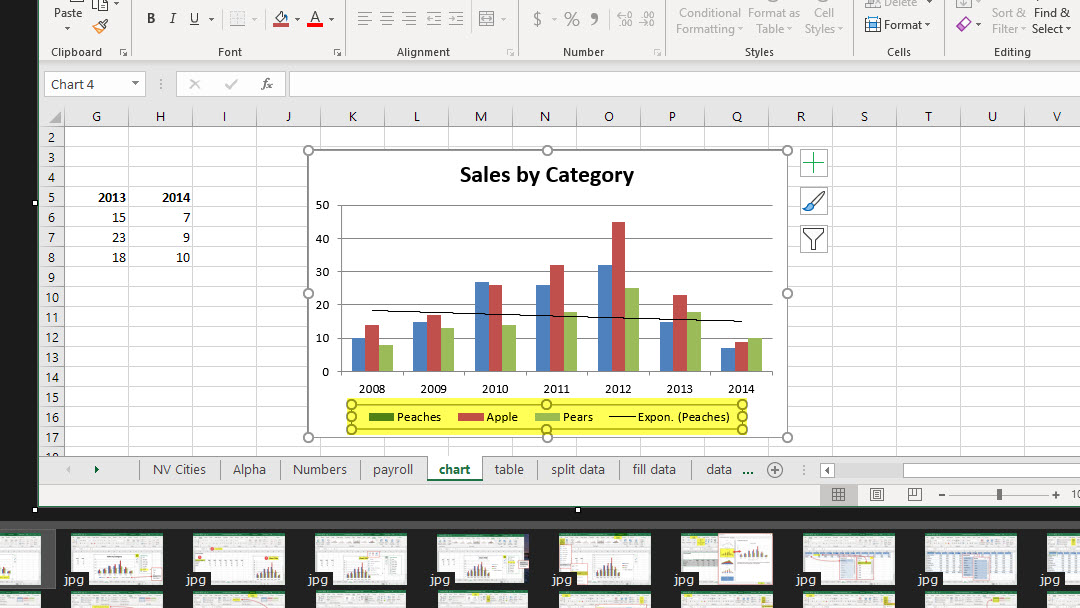
Task: Click the Insert Function fx icon
Action: (x=267, y=85)
